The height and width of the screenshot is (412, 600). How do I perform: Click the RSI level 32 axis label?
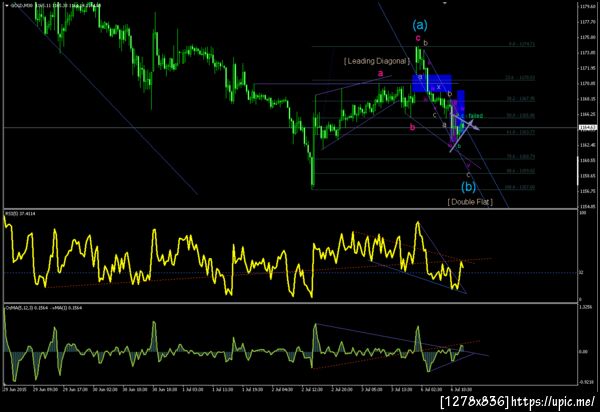click(581, 273)
